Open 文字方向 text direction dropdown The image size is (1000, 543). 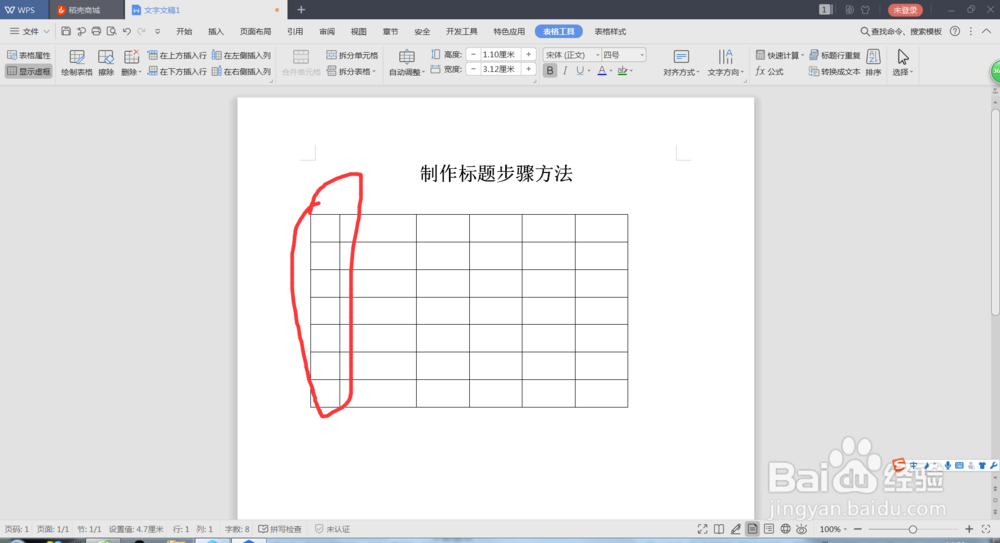coord(725,63)
